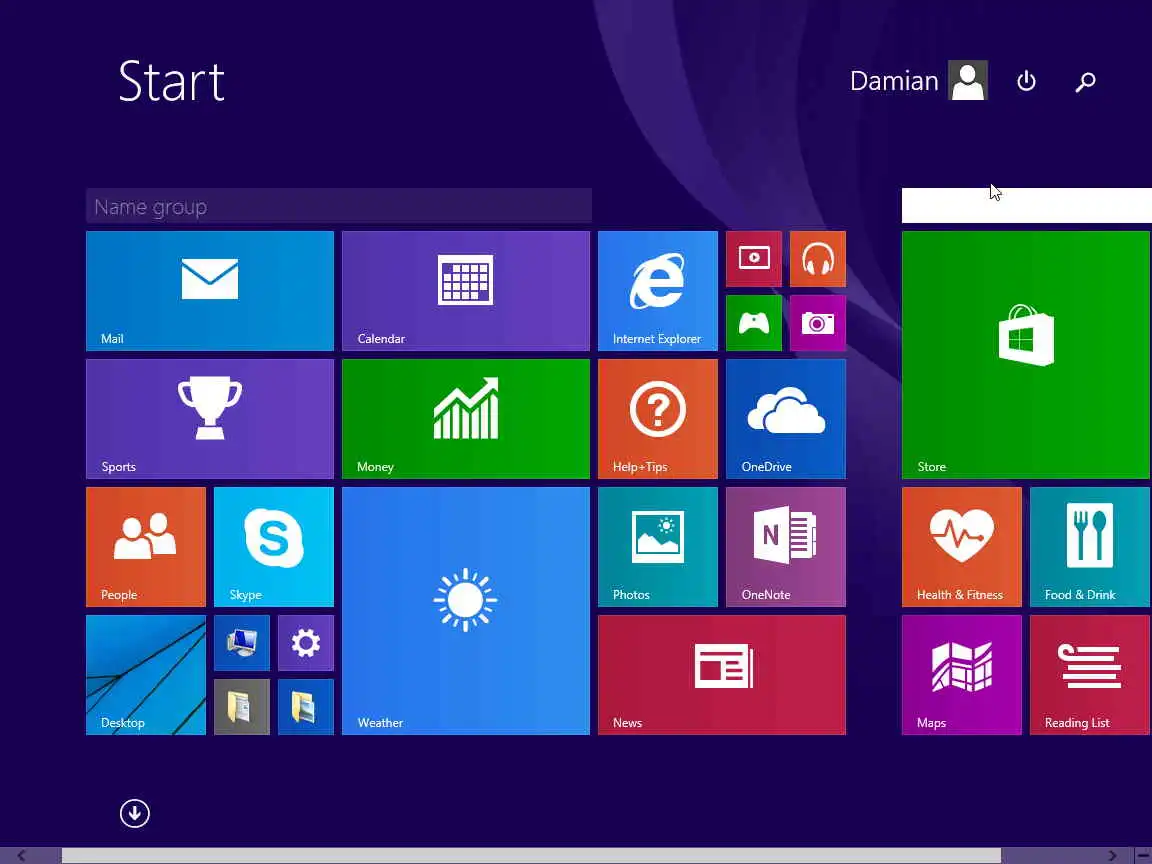Click the horizontal scrollbar thumb
The height and width of the screenshot is (864, 1152).
pos(531,856)
